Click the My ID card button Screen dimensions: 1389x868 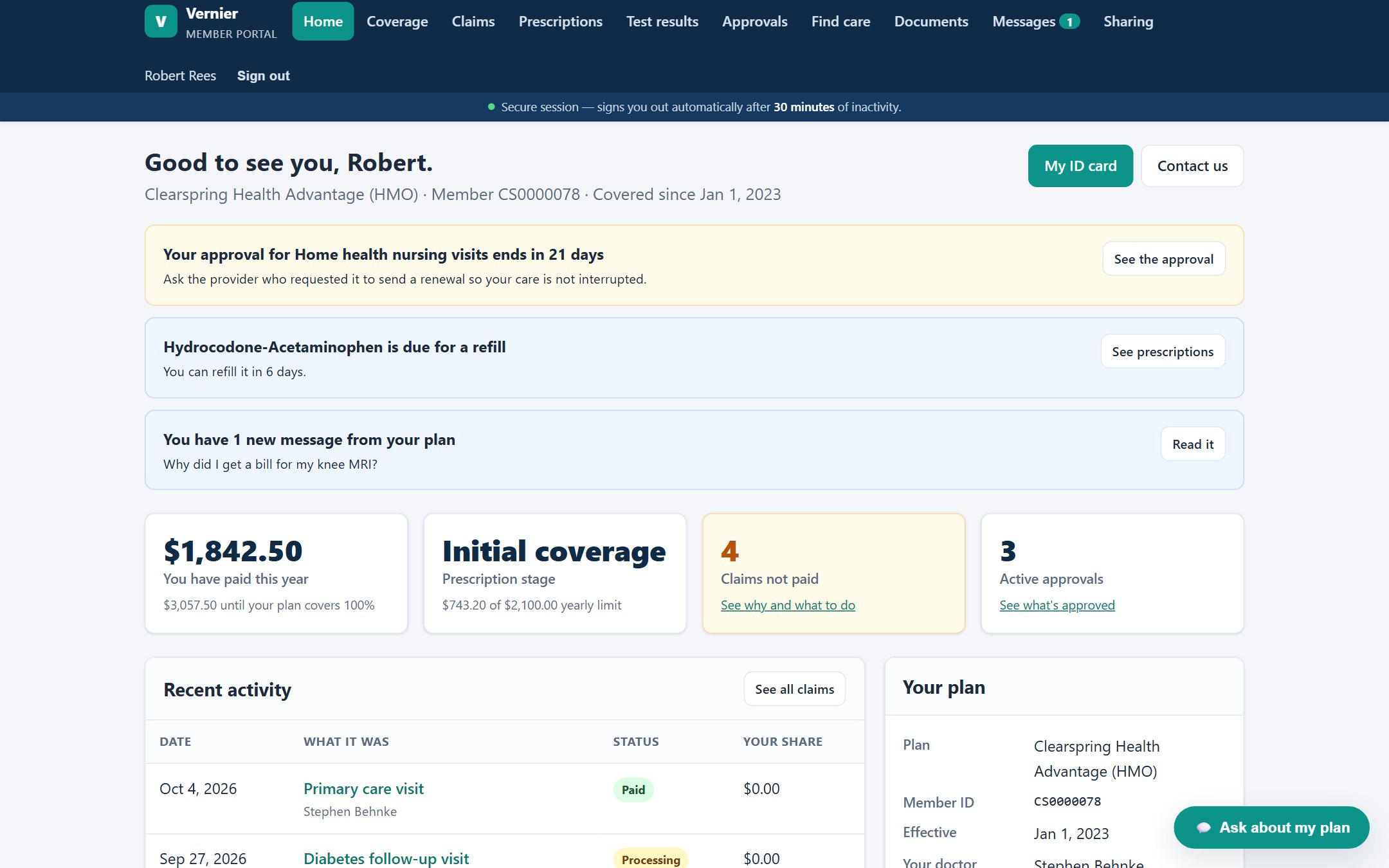pyautogui.click(x=1080, y=166)
